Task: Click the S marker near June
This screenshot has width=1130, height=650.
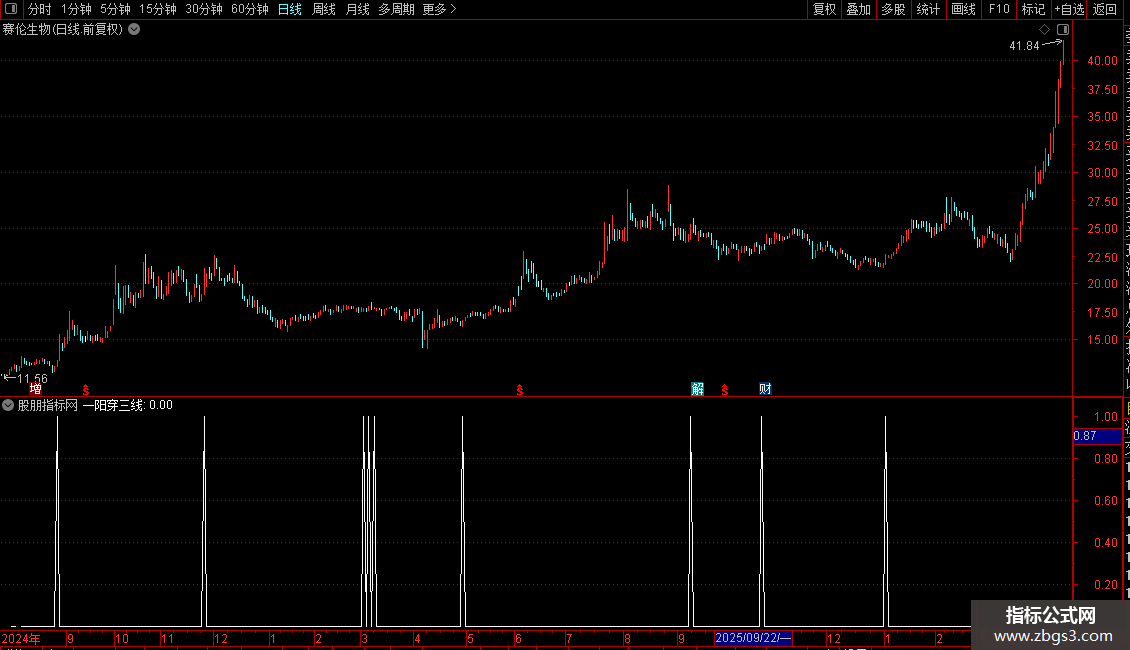Action: click(520, 390)
